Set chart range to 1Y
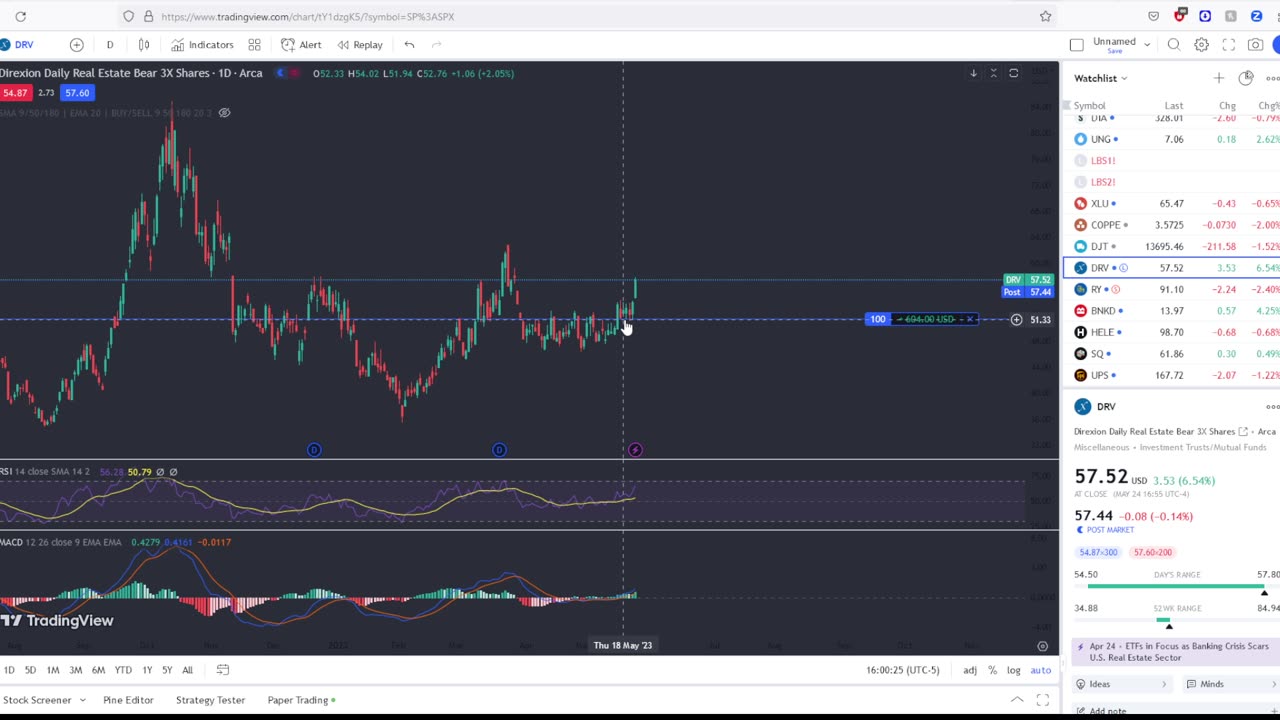The width and height of the screenshot is (1280, 720). click(x=147, y=670)
